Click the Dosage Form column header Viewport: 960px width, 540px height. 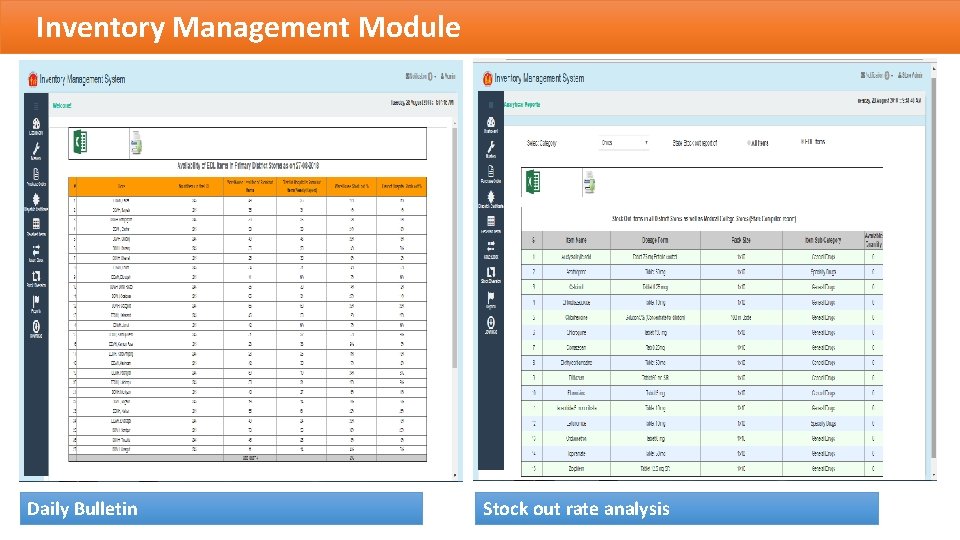[655, 240]
